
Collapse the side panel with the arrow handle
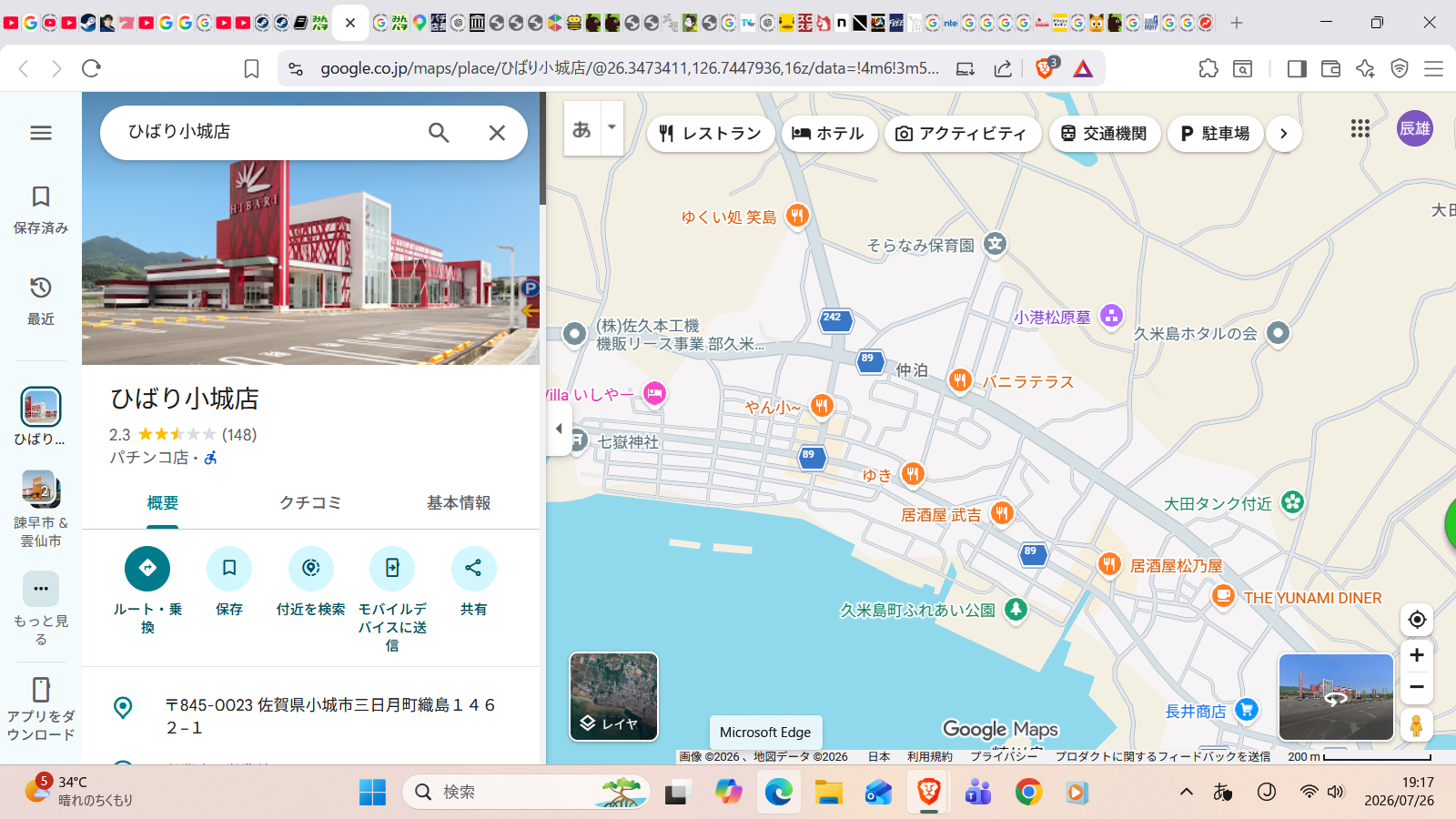pos(559,429)
